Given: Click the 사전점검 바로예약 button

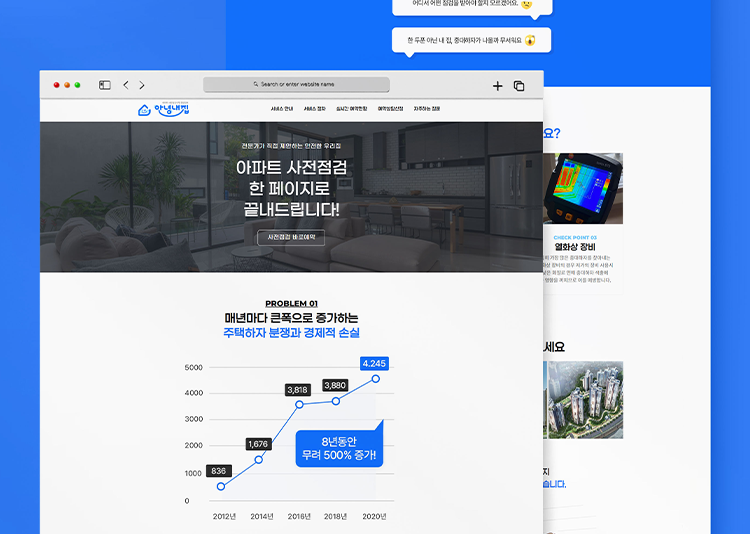Looking at the screenshot, I should point(291,237).
